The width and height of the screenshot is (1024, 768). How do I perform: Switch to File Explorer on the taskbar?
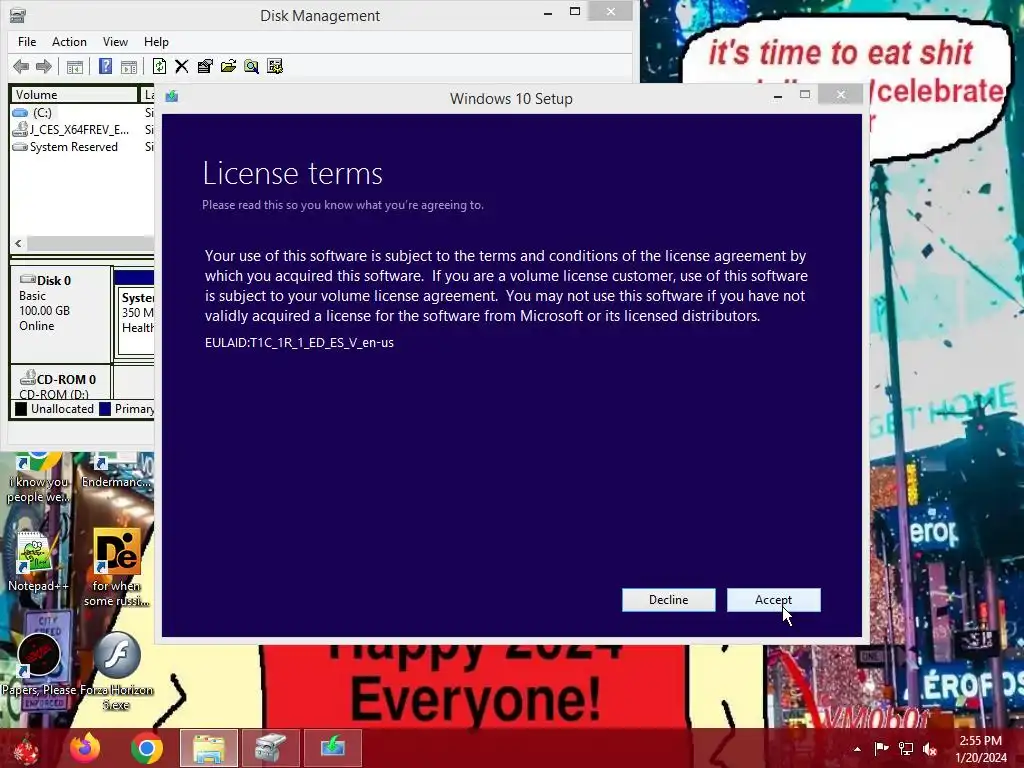point(208,748)
